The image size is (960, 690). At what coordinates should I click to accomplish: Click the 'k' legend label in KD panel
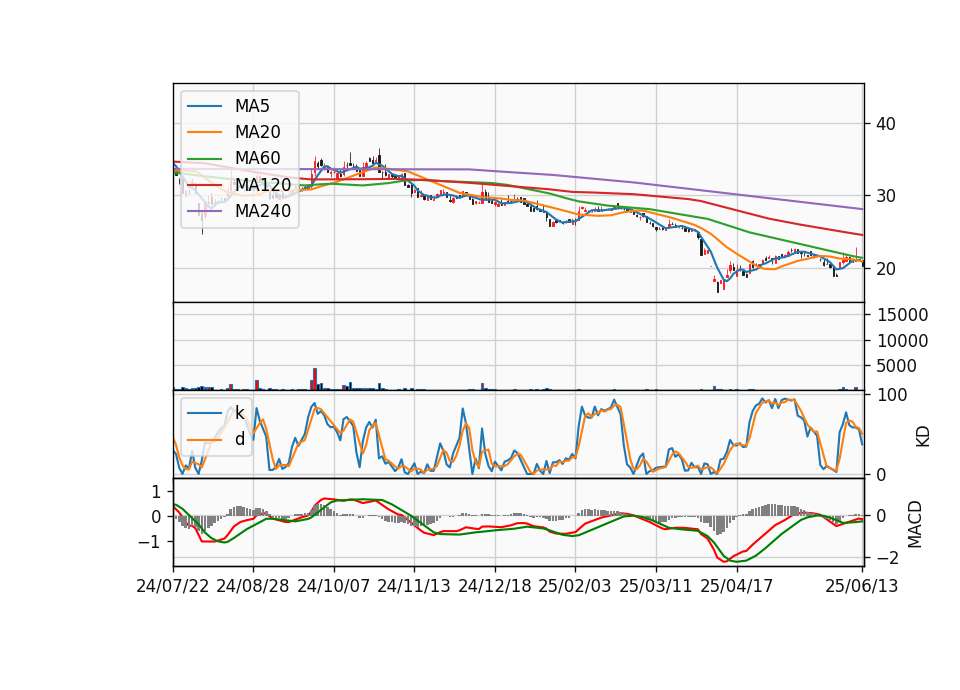(x=239, y=413)
